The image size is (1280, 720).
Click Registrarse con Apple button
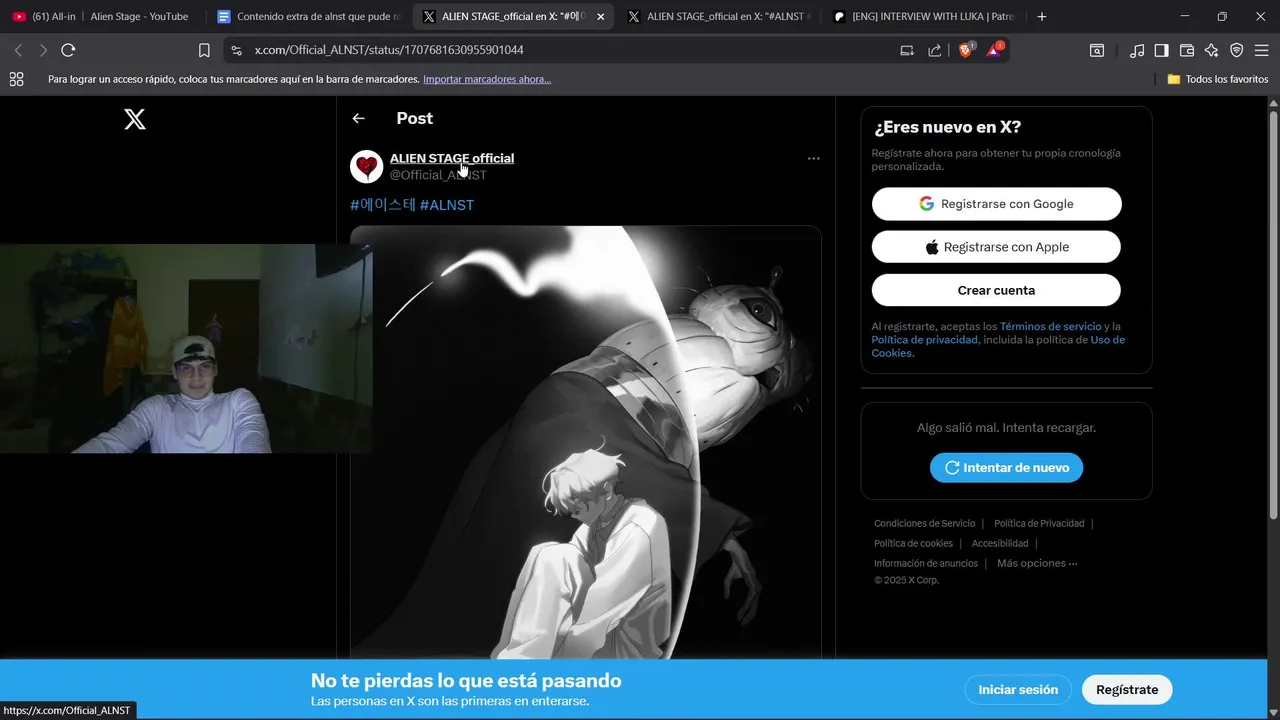pyautogui.click(x=996, y=247)
